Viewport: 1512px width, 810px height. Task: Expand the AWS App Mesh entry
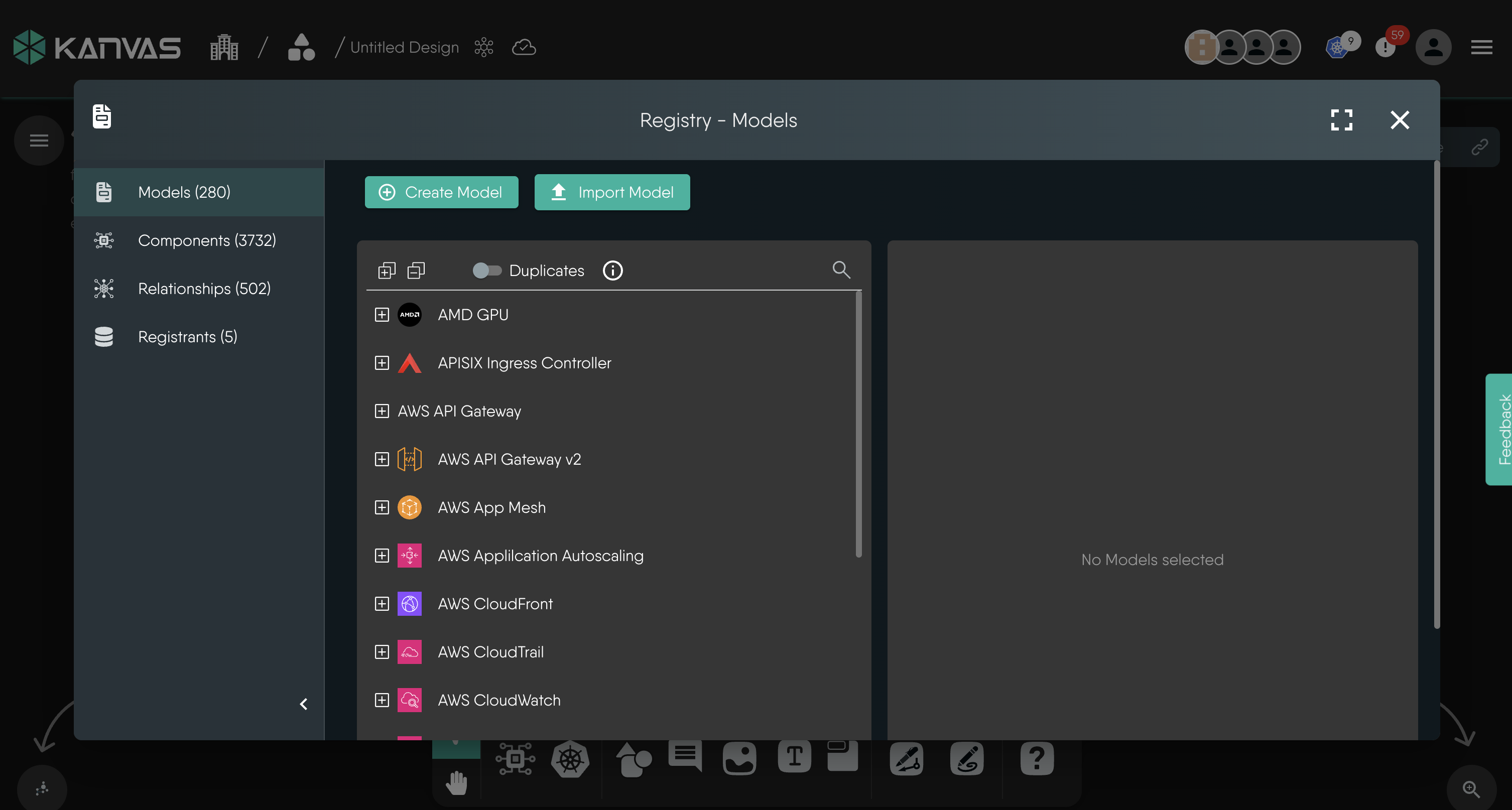click(382, 507)
